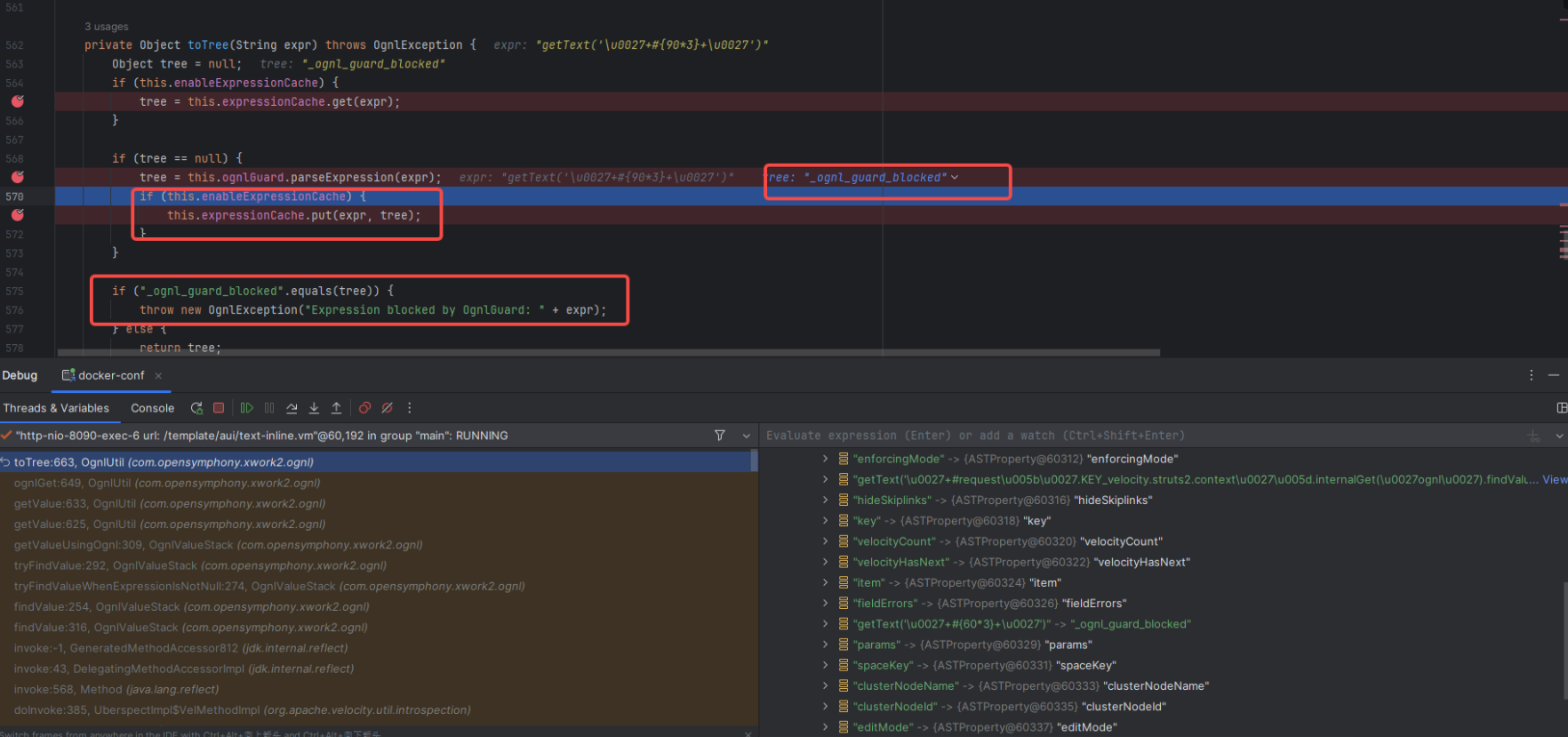Click the "clusterNodeId" variable row

(1163, 706)
